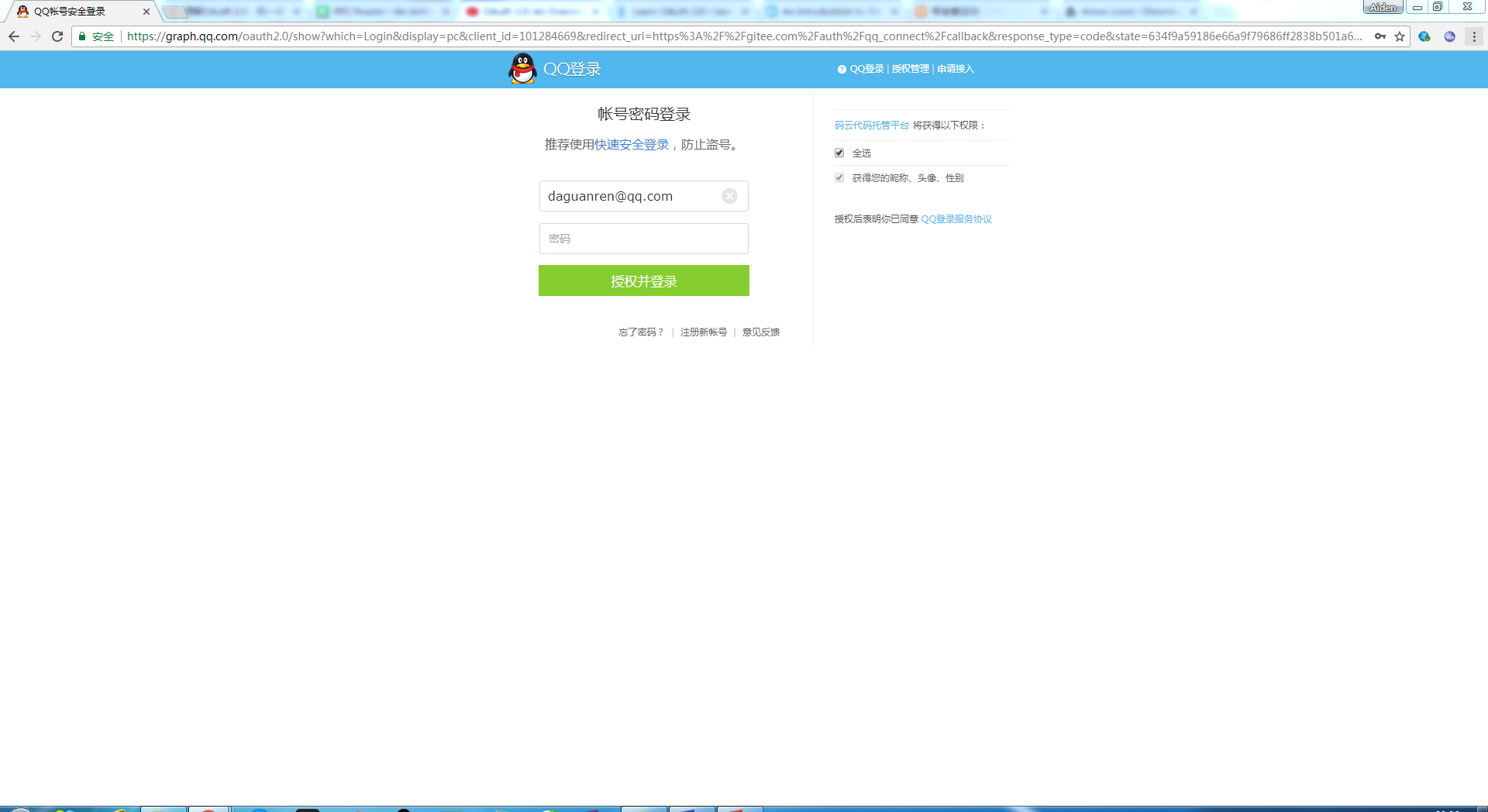Clear the account field with the X icon
Viewport: 1488px width, 812px height.
tap(729, 196)
